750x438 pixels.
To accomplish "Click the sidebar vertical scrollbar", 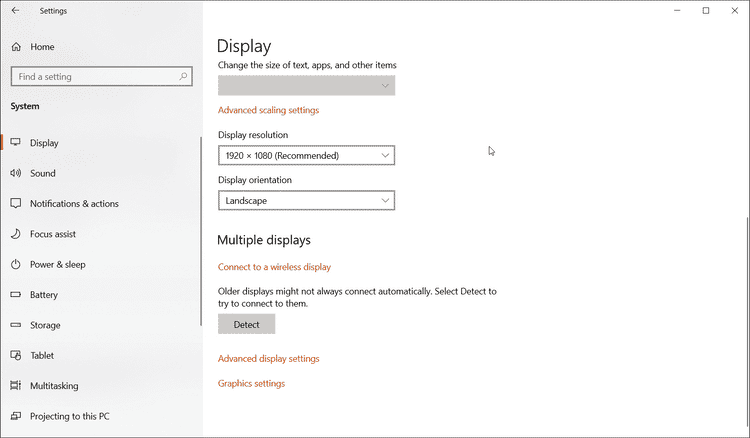I will tap(201, 231).
